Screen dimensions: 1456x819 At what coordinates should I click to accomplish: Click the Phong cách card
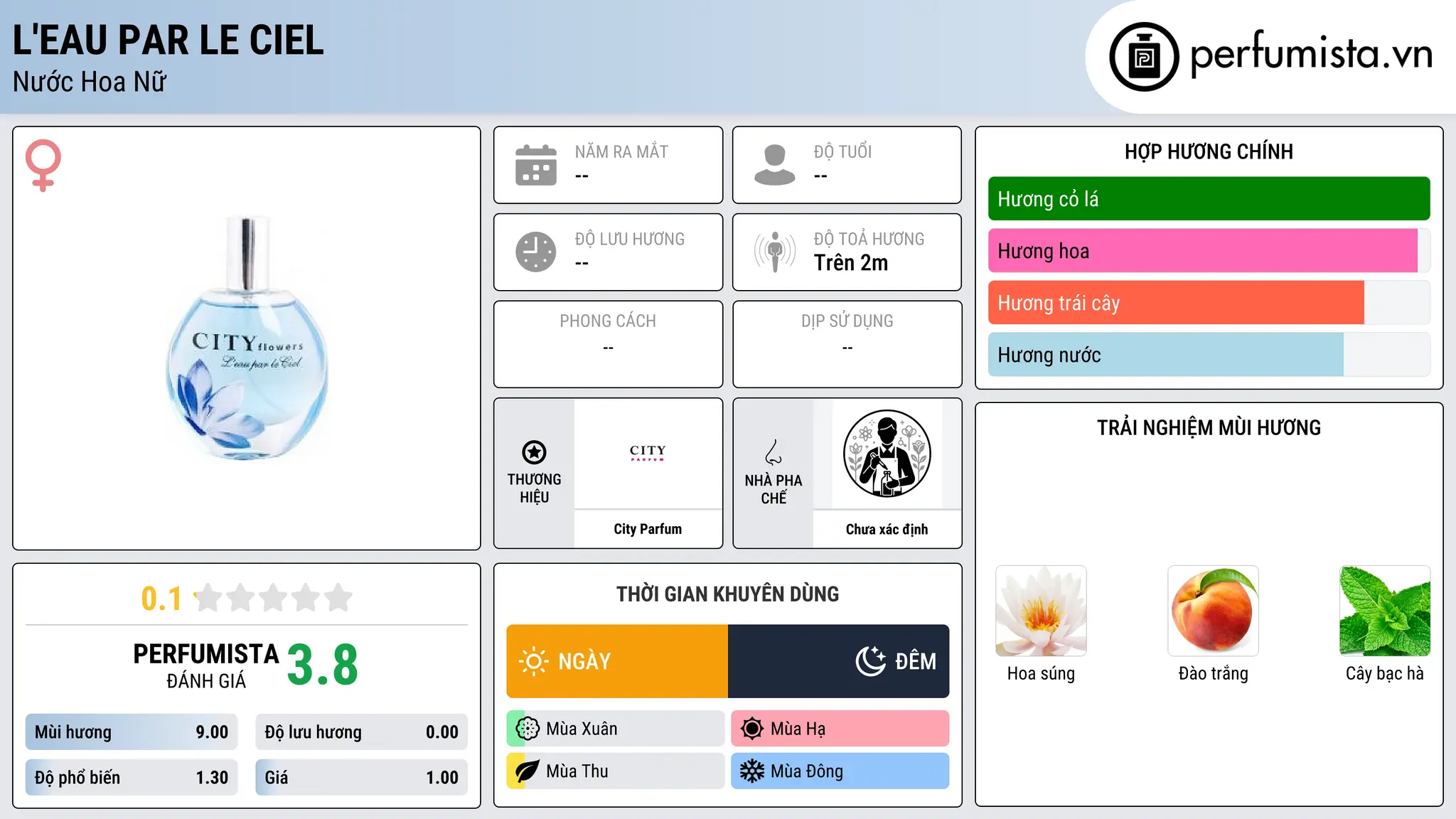coord(608,344)
